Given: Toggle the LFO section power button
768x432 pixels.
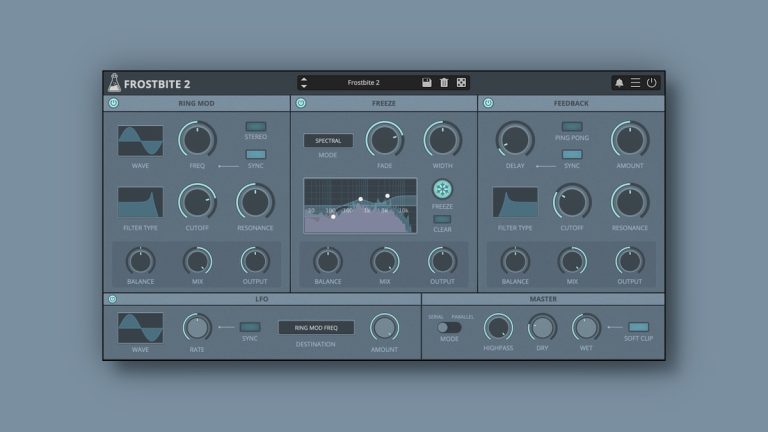Looking at the screenshot, I should [x=113, y=299].
